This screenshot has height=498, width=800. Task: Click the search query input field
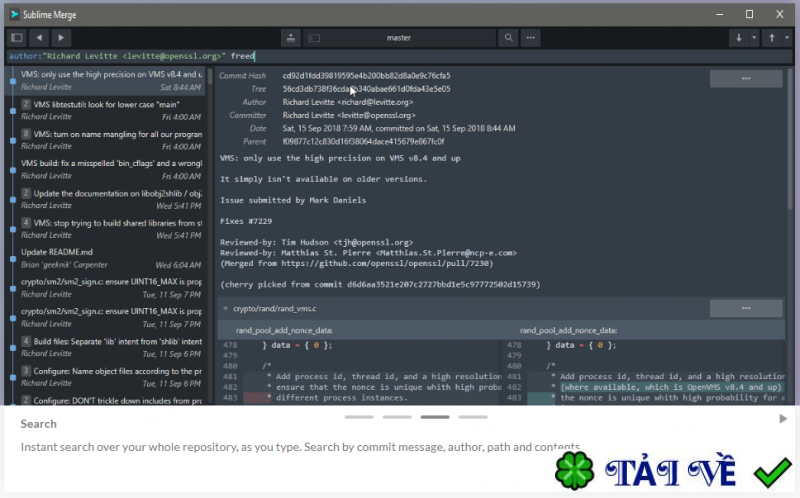398,56
